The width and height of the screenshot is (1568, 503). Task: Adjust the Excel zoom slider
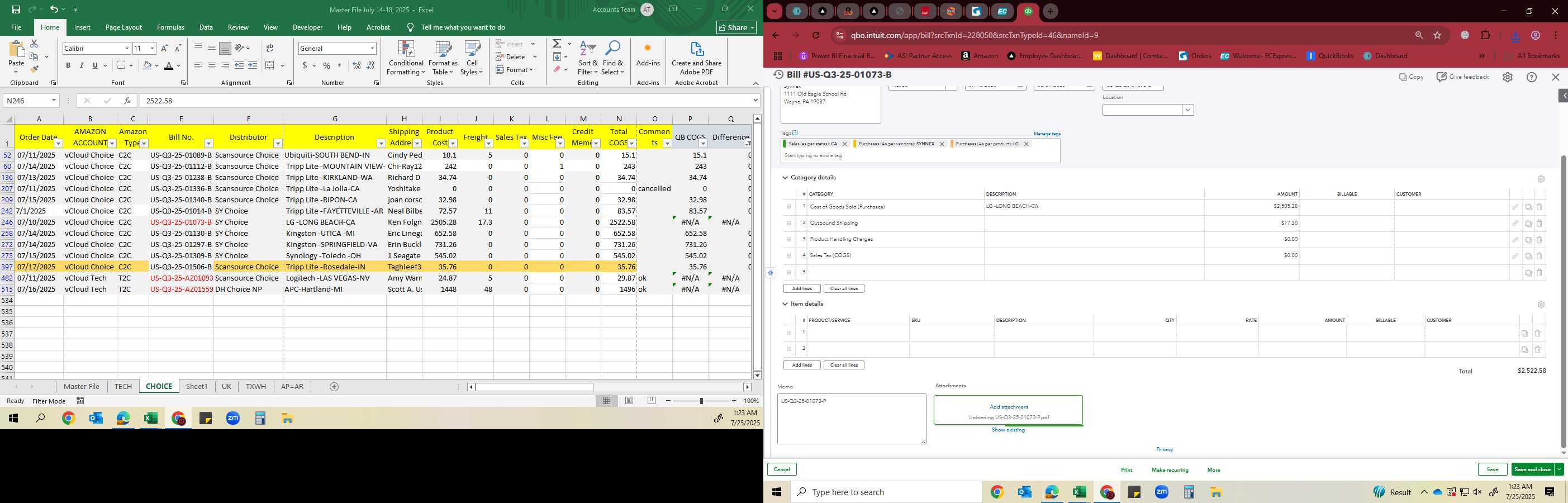point(701,401)
